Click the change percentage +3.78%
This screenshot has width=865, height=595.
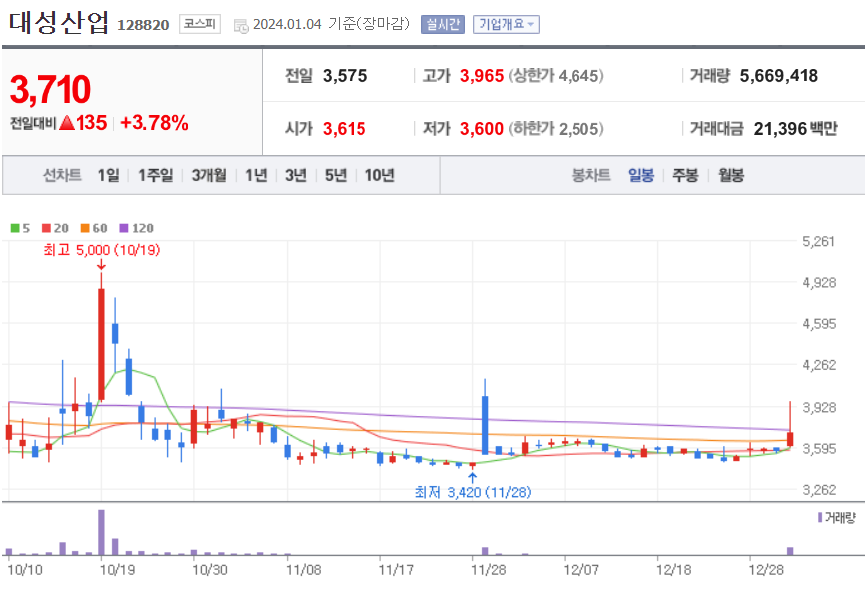[x=154, y=123]
